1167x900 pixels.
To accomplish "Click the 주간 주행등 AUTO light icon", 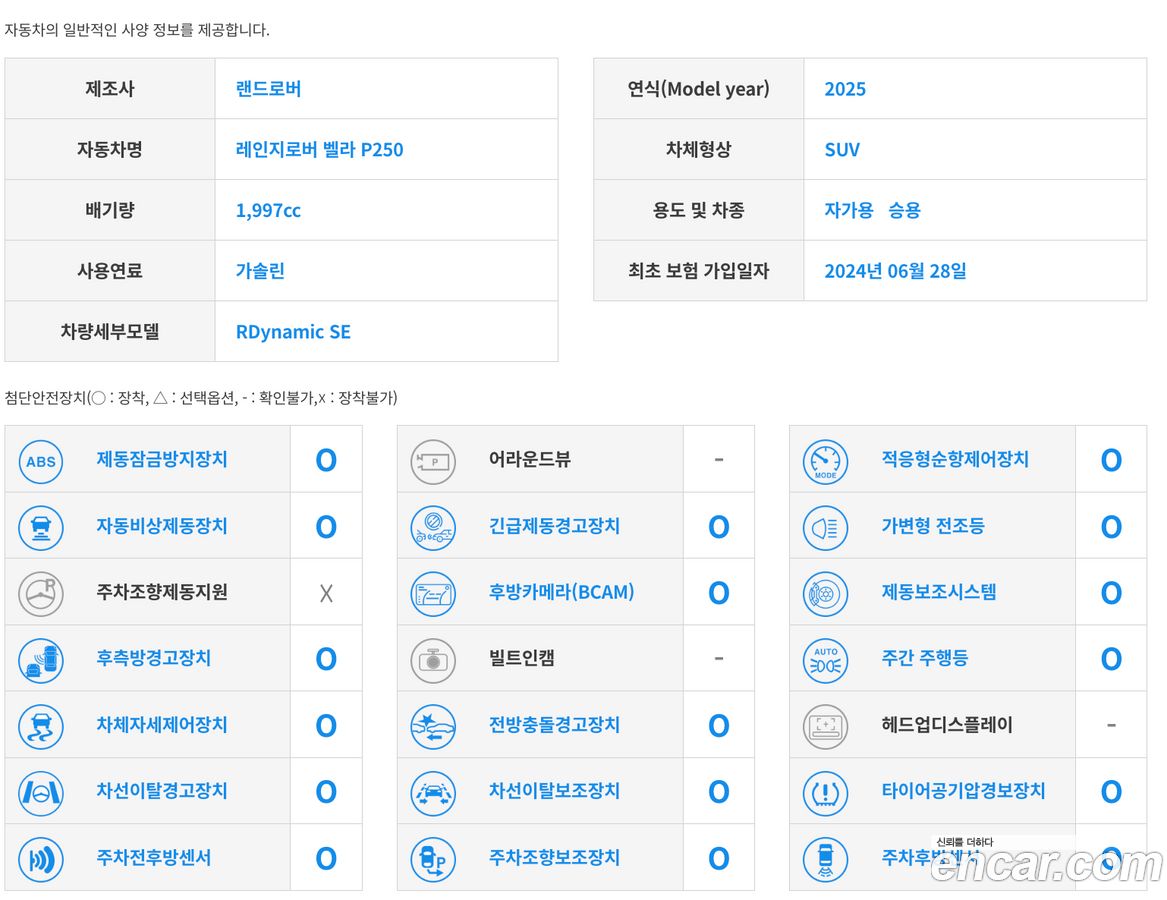I will tap(825, 660).
